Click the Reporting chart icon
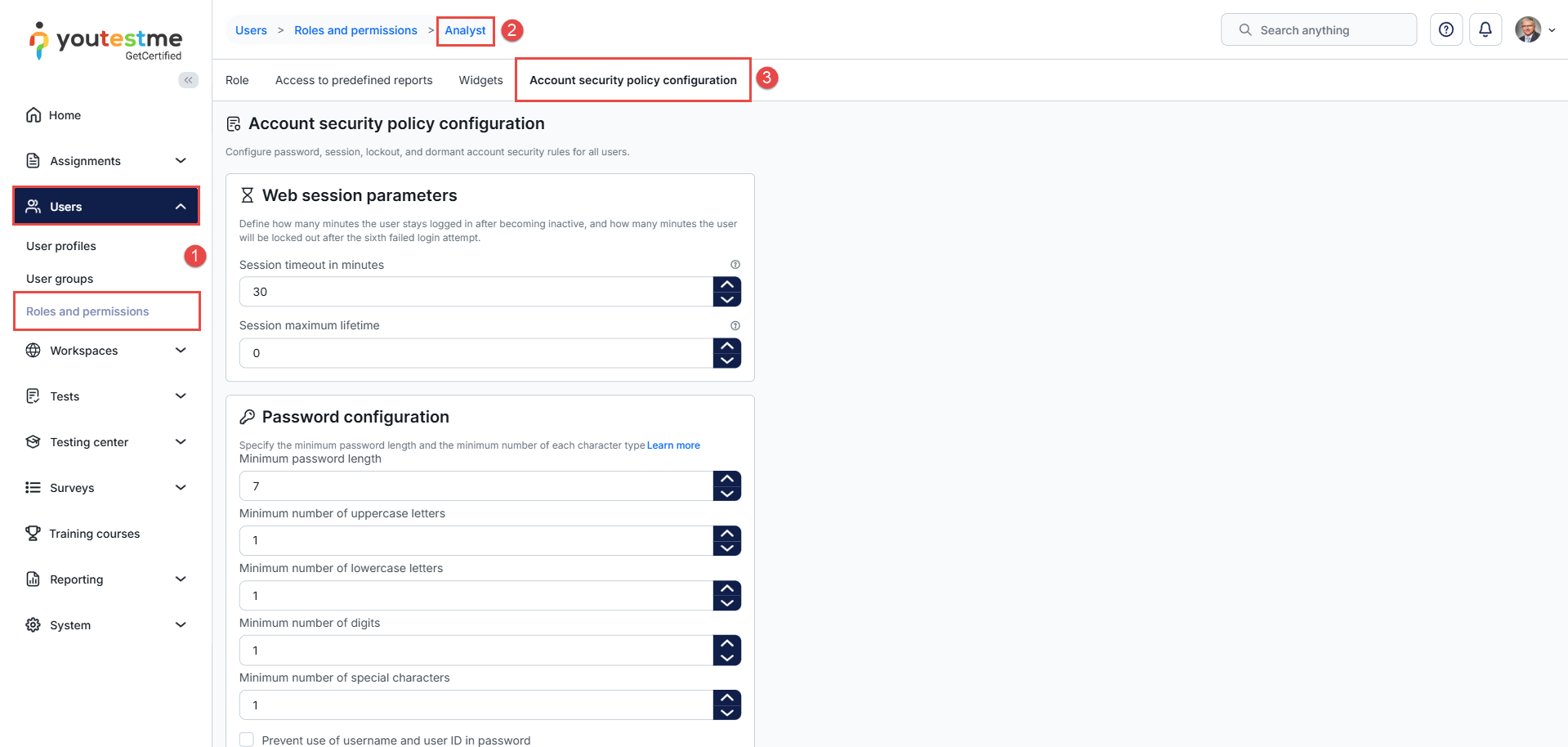The image size is (1568, 747). pyautogui.click(x=34, y=579)
